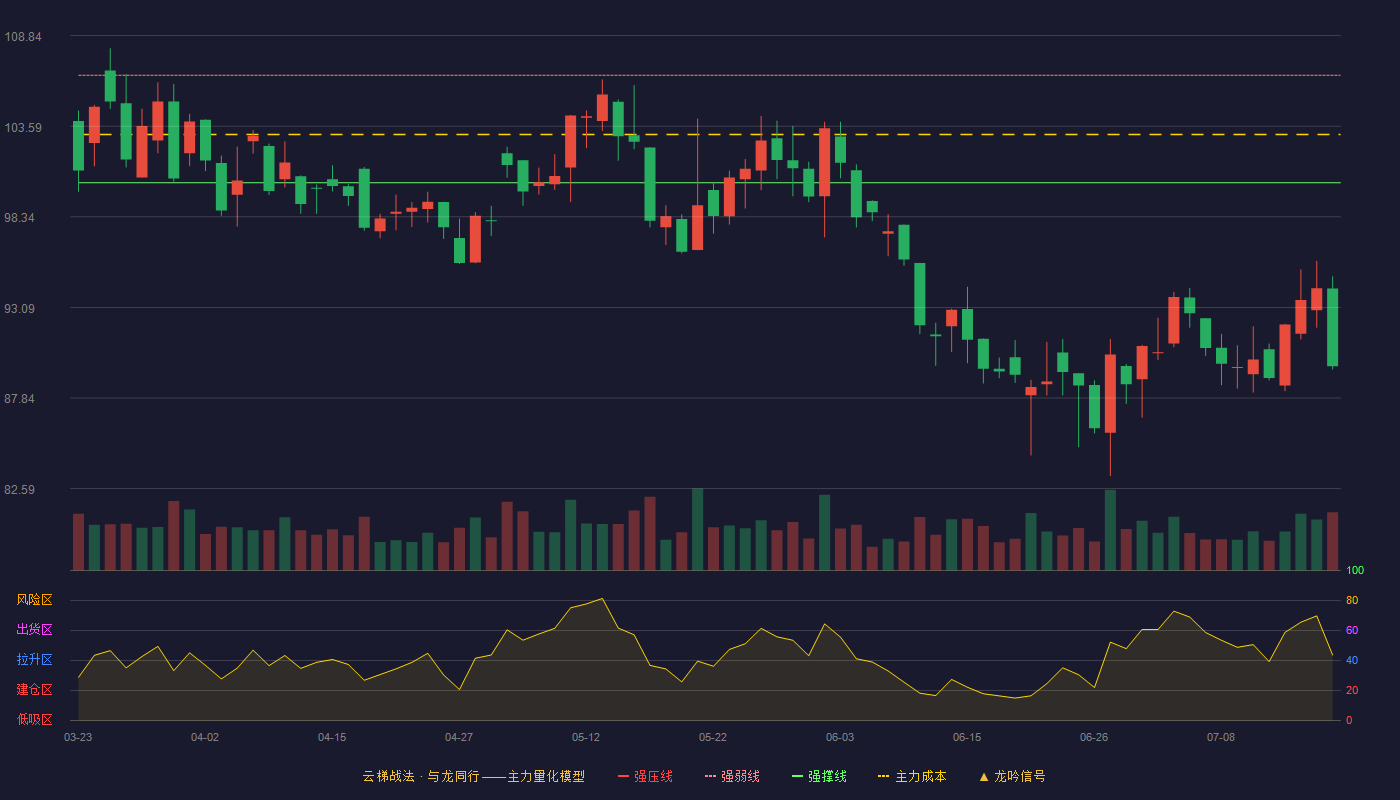
Task: Click the 06-15 date label
Action: click(967, 737)
